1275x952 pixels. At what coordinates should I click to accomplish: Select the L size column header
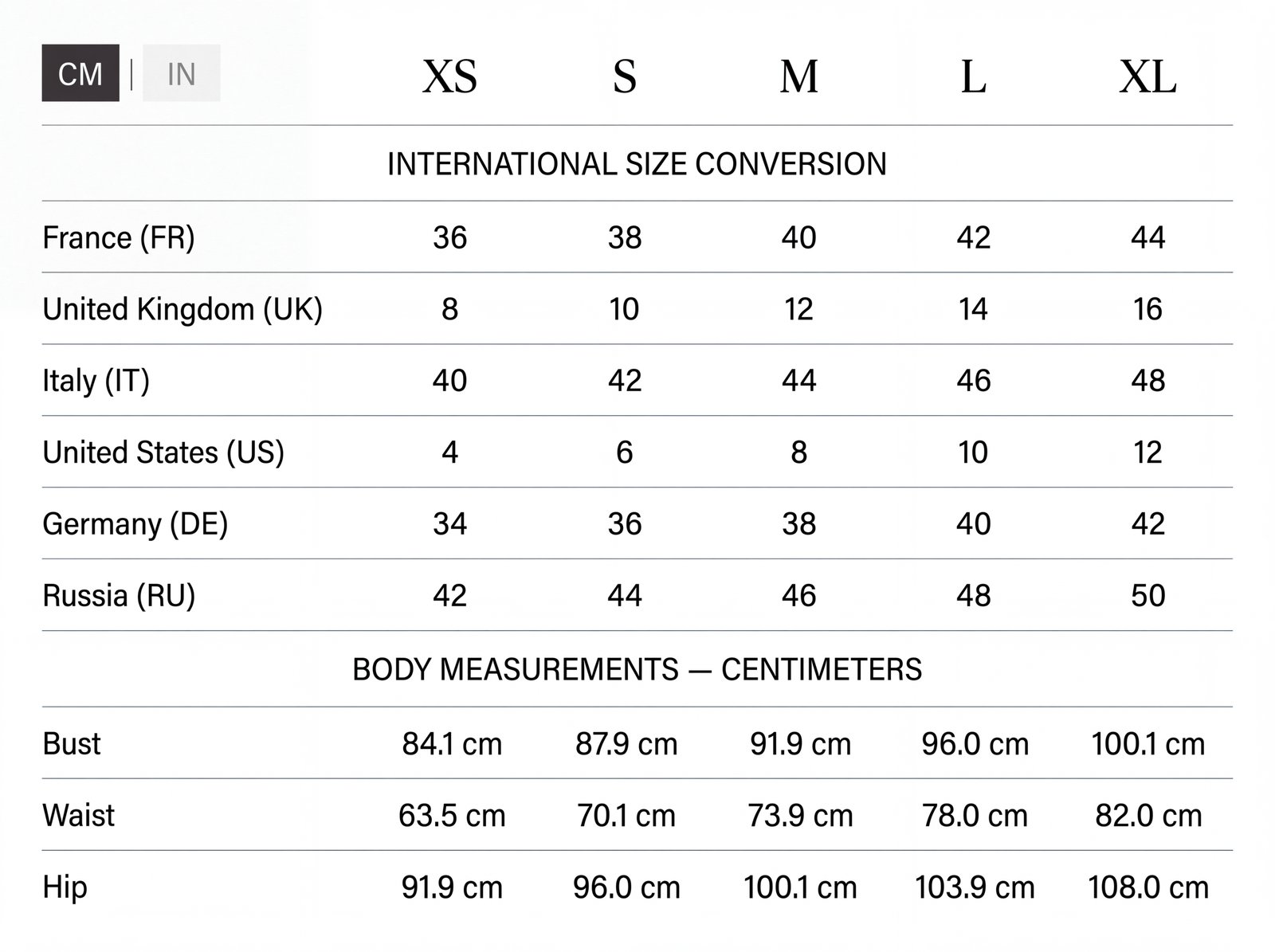(974, 76)
